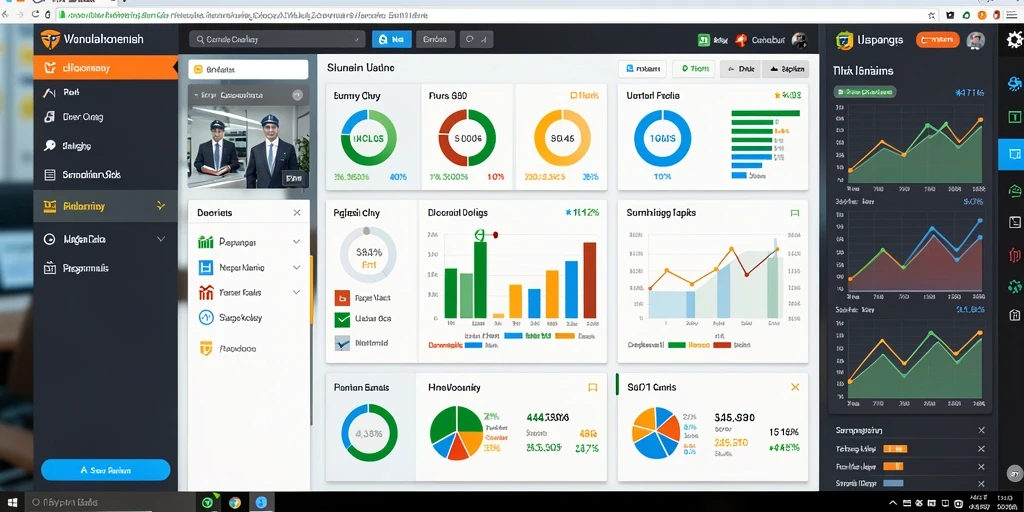Expand the Magen Cata sidebar chevron
Viewport: 1024px width, 512px height.
[161, 239]
